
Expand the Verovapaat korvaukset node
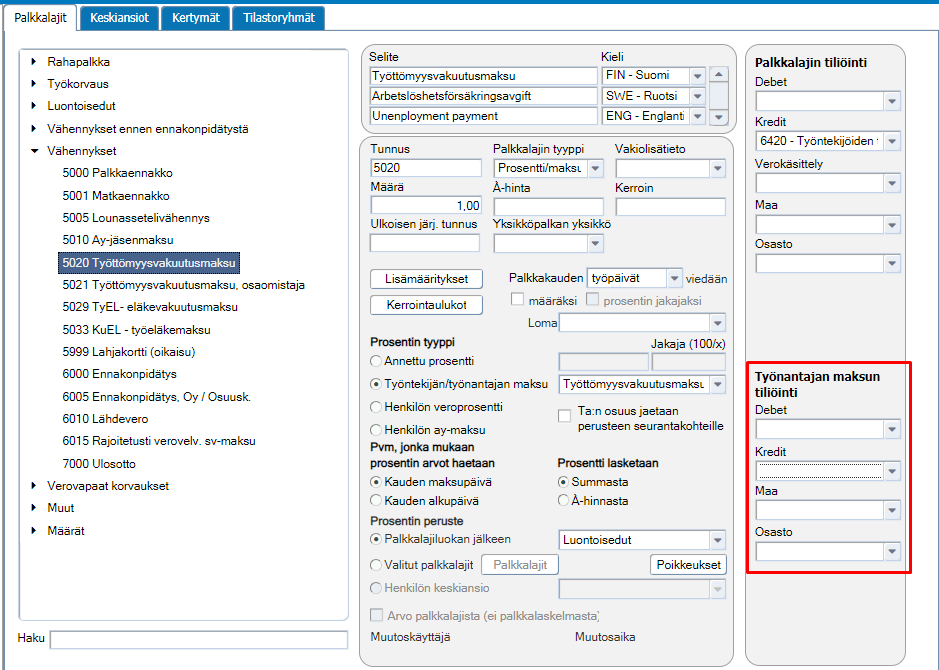(34, 486)
